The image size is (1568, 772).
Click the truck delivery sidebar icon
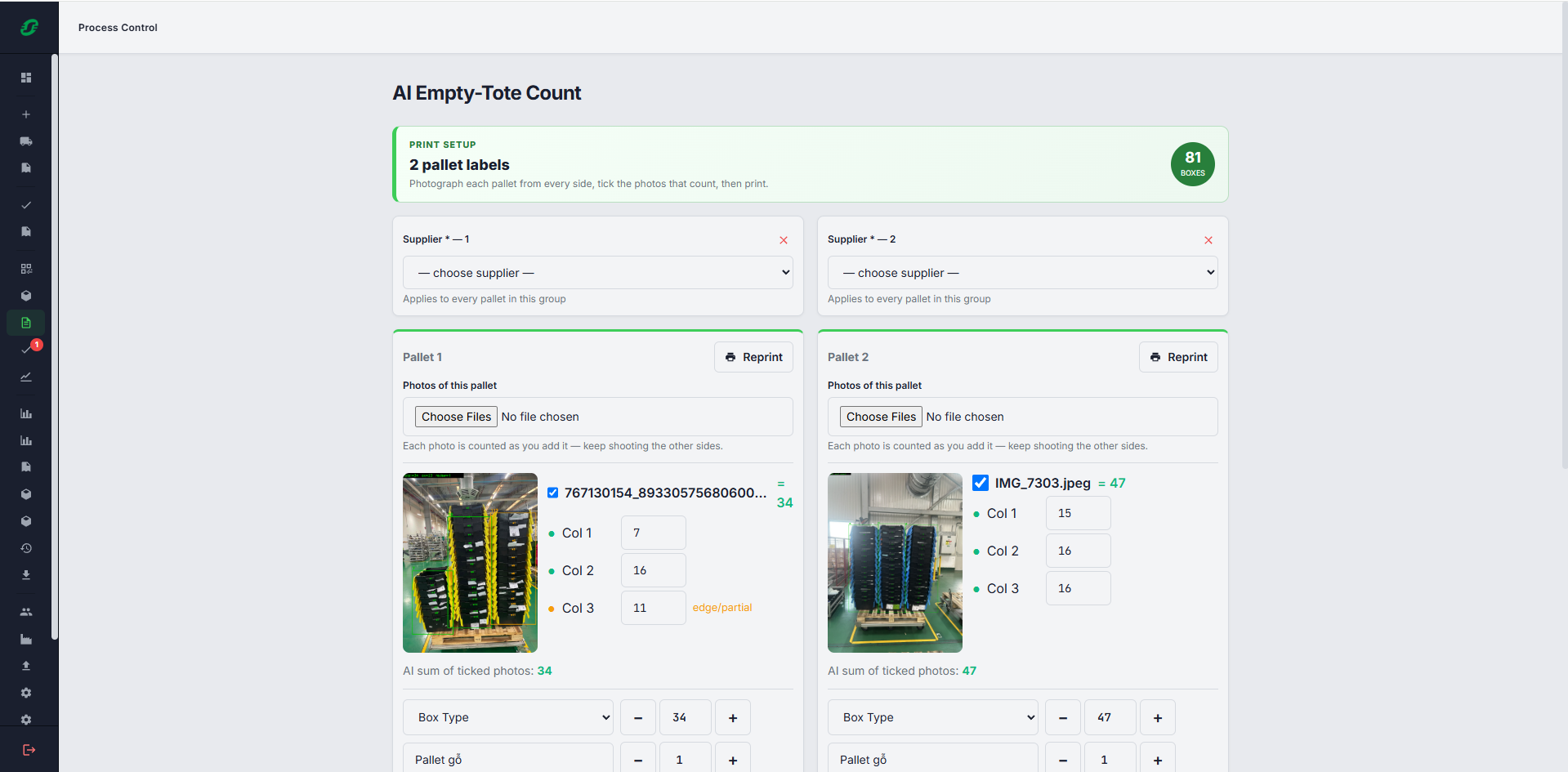click(26, 141)
